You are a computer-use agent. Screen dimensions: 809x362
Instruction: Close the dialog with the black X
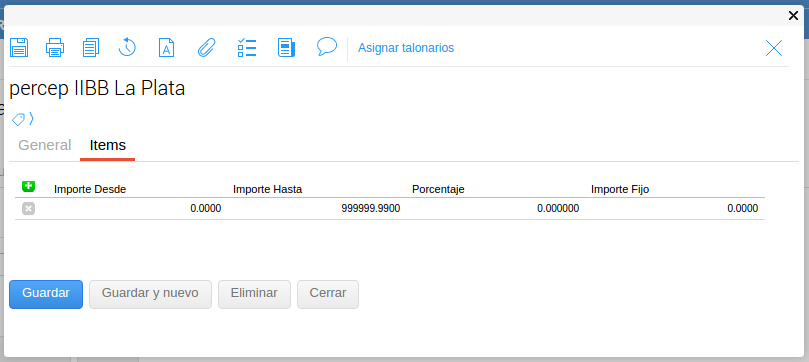coord(794,16)
